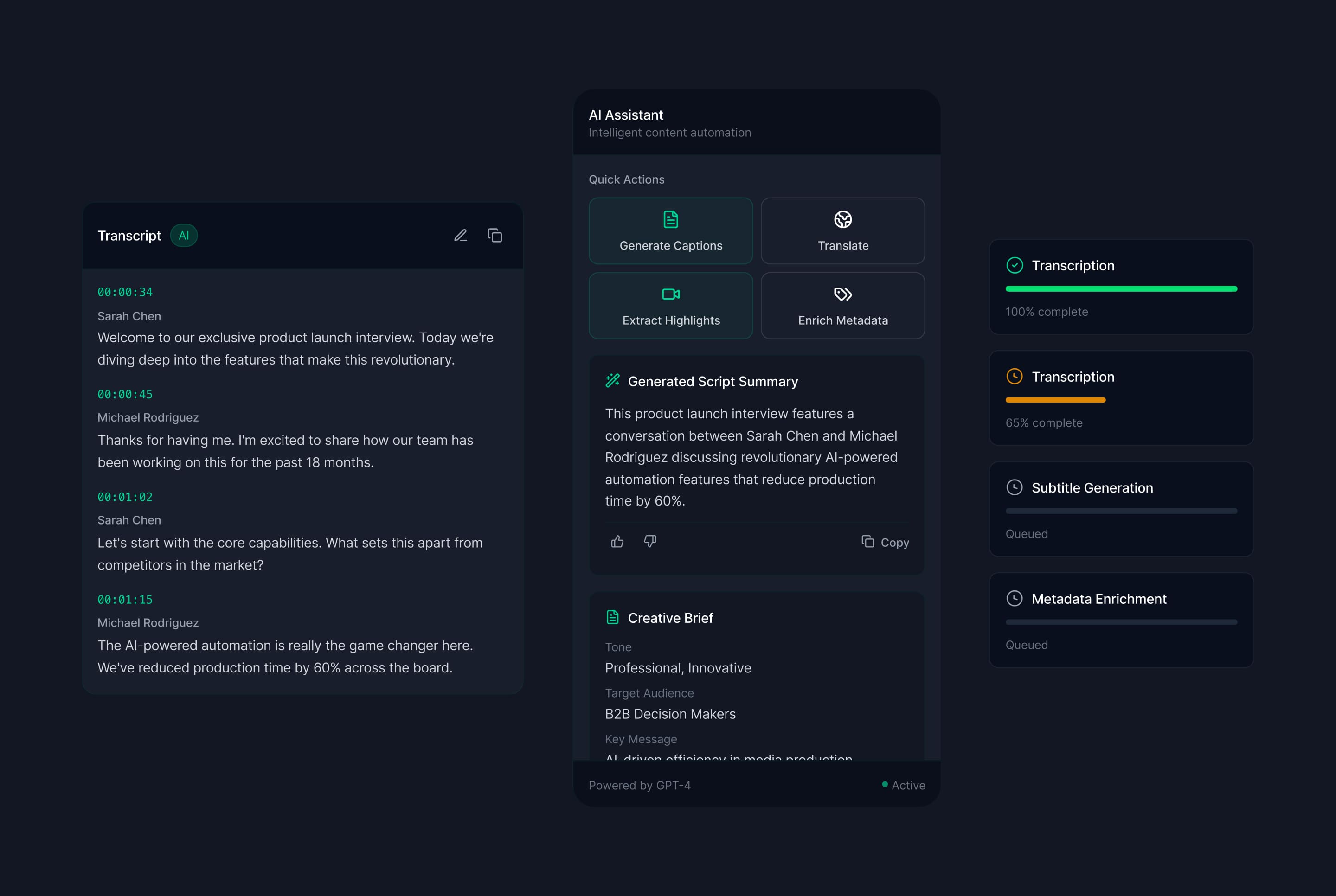The height and width of the screenshot is (896, 1336).
Task: Click the globe icon on Translate action
Action: point(842,219)
